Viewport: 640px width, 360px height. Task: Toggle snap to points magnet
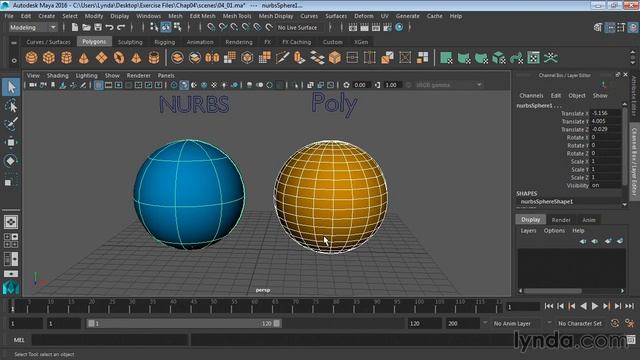(234, 27)
